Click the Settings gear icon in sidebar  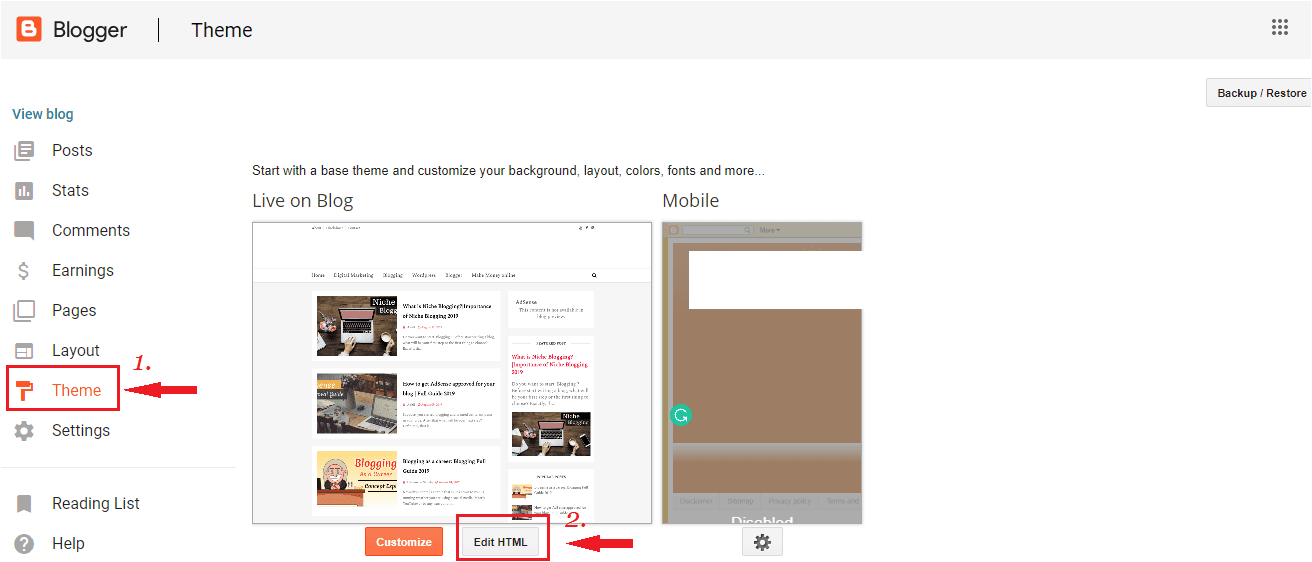pos(24,431)
